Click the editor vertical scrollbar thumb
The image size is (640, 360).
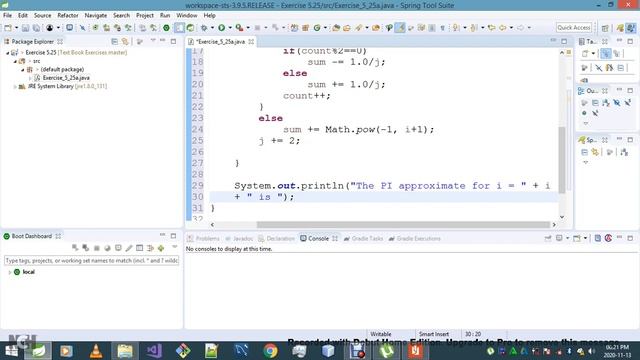[x=562, y=160]
